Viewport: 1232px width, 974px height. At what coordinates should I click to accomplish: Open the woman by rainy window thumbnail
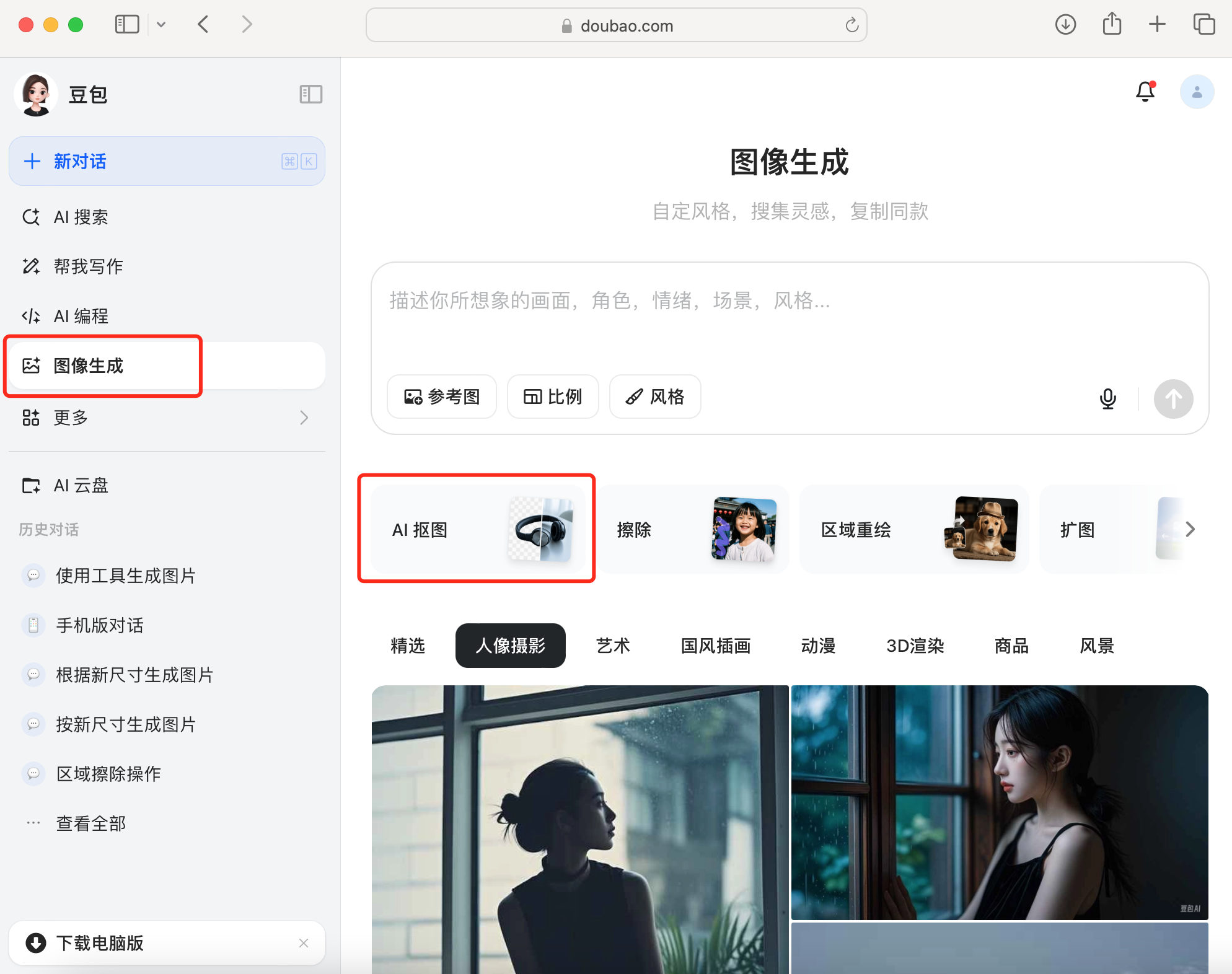pos(1000,802)
